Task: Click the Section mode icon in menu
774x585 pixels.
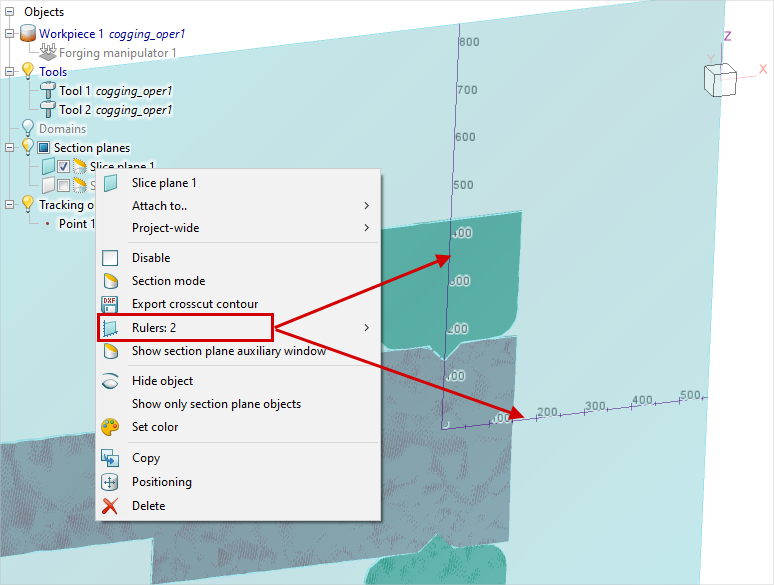Action: click(x=111, y=281)
